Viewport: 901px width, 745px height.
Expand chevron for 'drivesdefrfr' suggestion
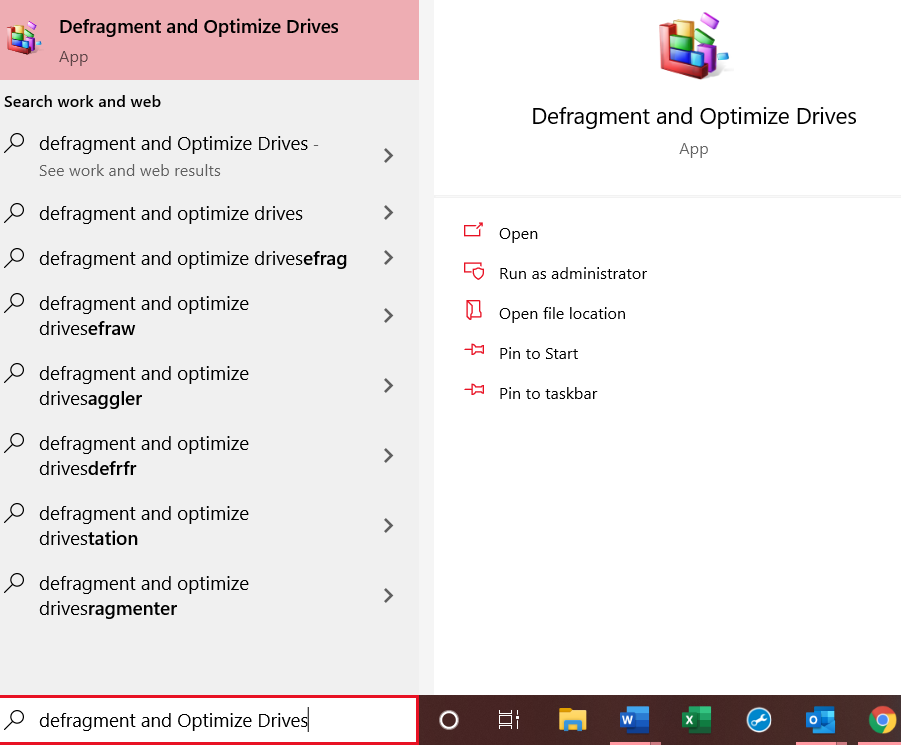pos(388,456)
